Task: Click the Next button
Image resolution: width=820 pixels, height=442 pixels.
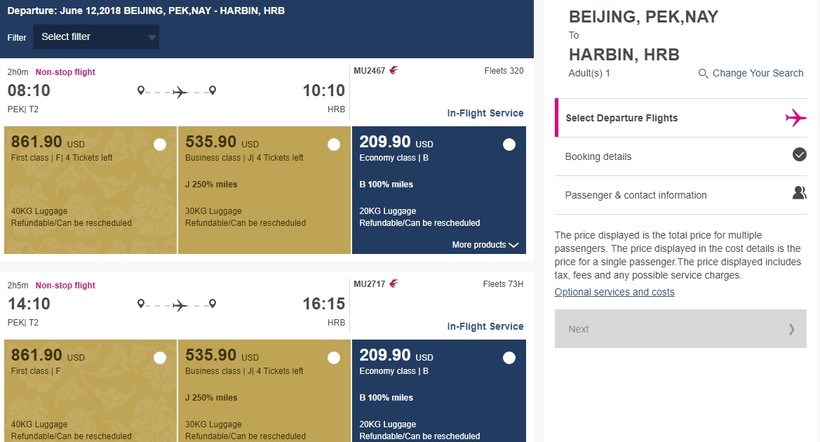Action: pos(680,329)
